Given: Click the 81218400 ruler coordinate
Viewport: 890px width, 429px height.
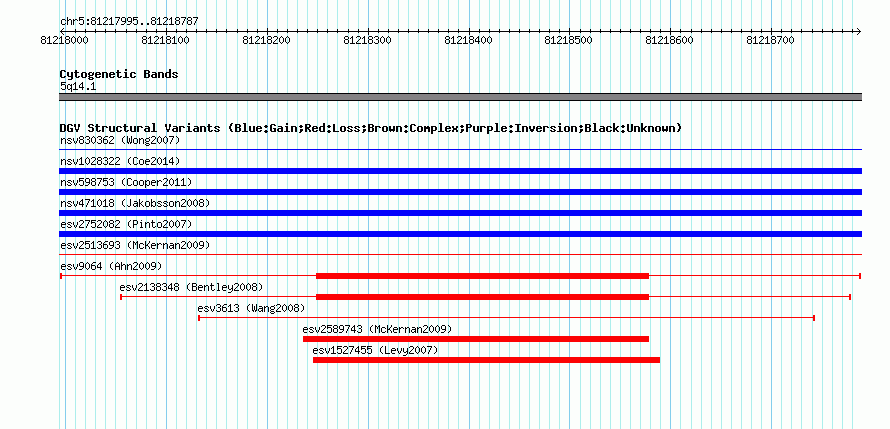Looking at the screenshot, I should click(468, 40).
